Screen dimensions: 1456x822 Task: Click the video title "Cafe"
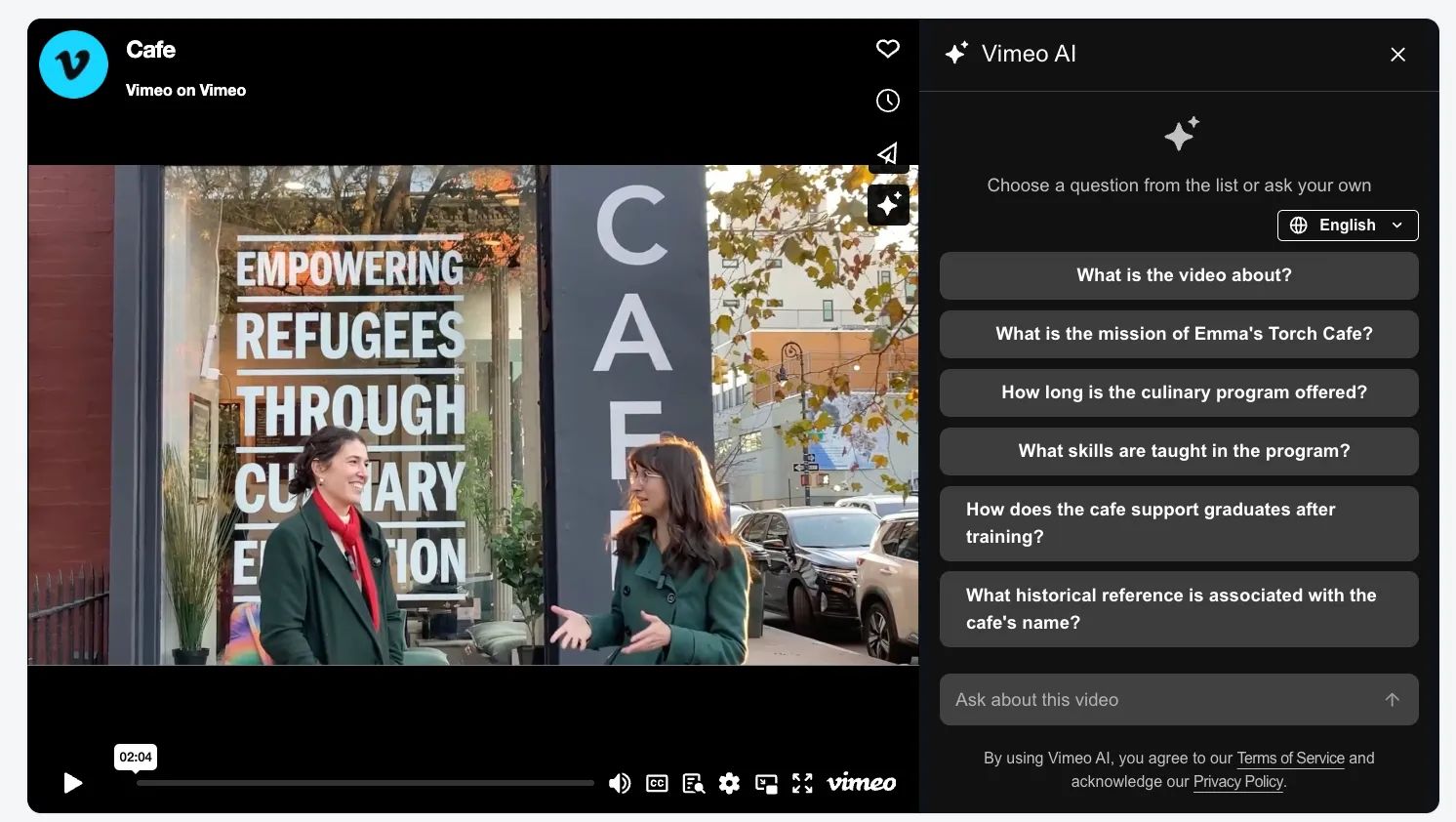coord(150,50)
